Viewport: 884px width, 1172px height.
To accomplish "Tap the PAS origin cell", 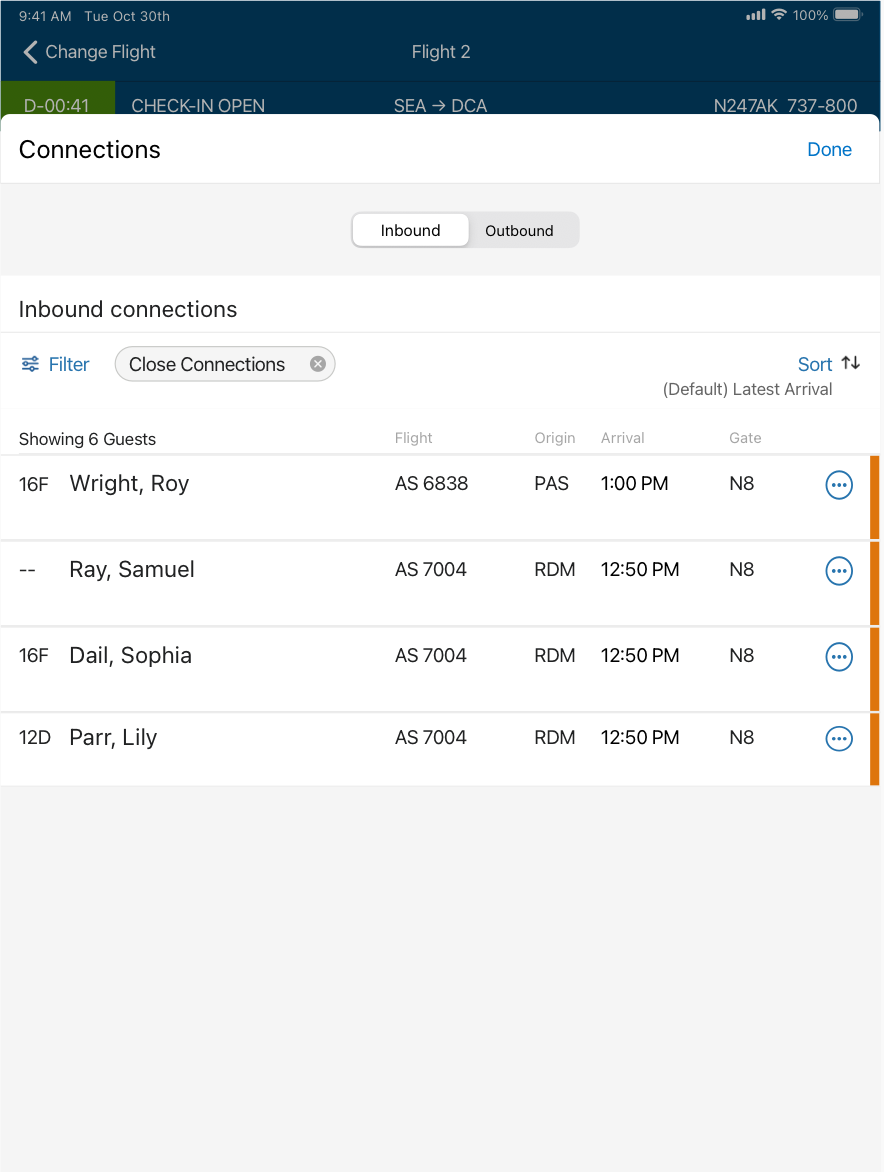I will (551, 484).
